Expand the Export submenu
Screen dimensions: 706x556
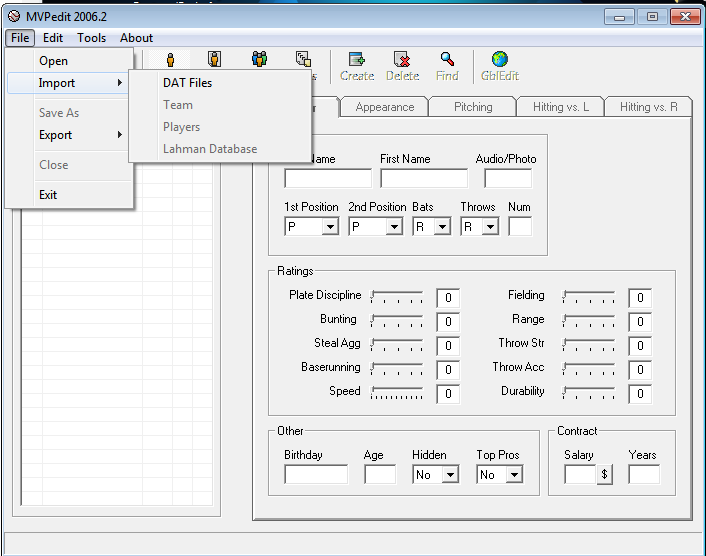(x=70, y=135)
